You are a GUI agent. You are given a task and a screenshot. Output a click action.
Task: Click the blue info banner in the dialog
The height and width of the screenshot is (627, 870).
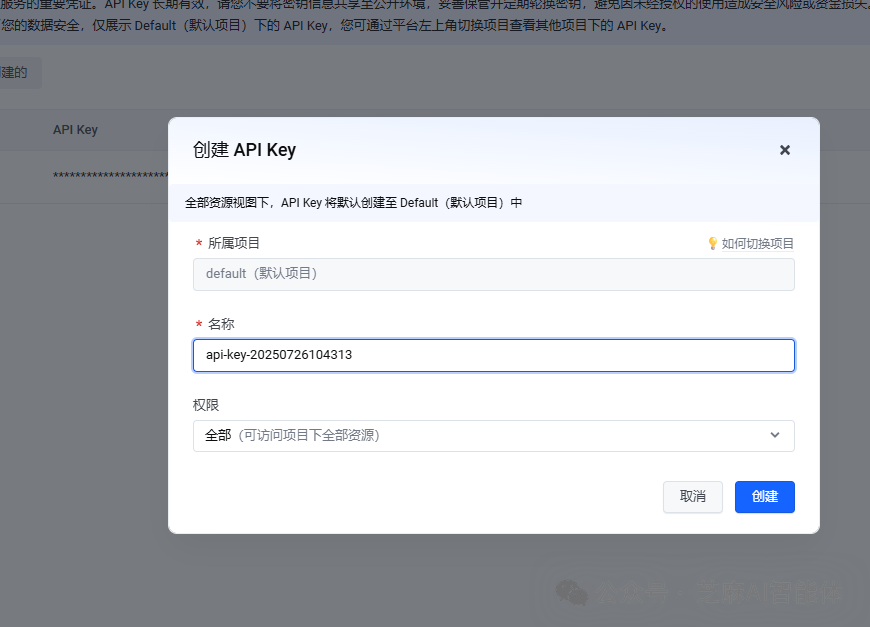pyautogui.click(x=494, y=202)
